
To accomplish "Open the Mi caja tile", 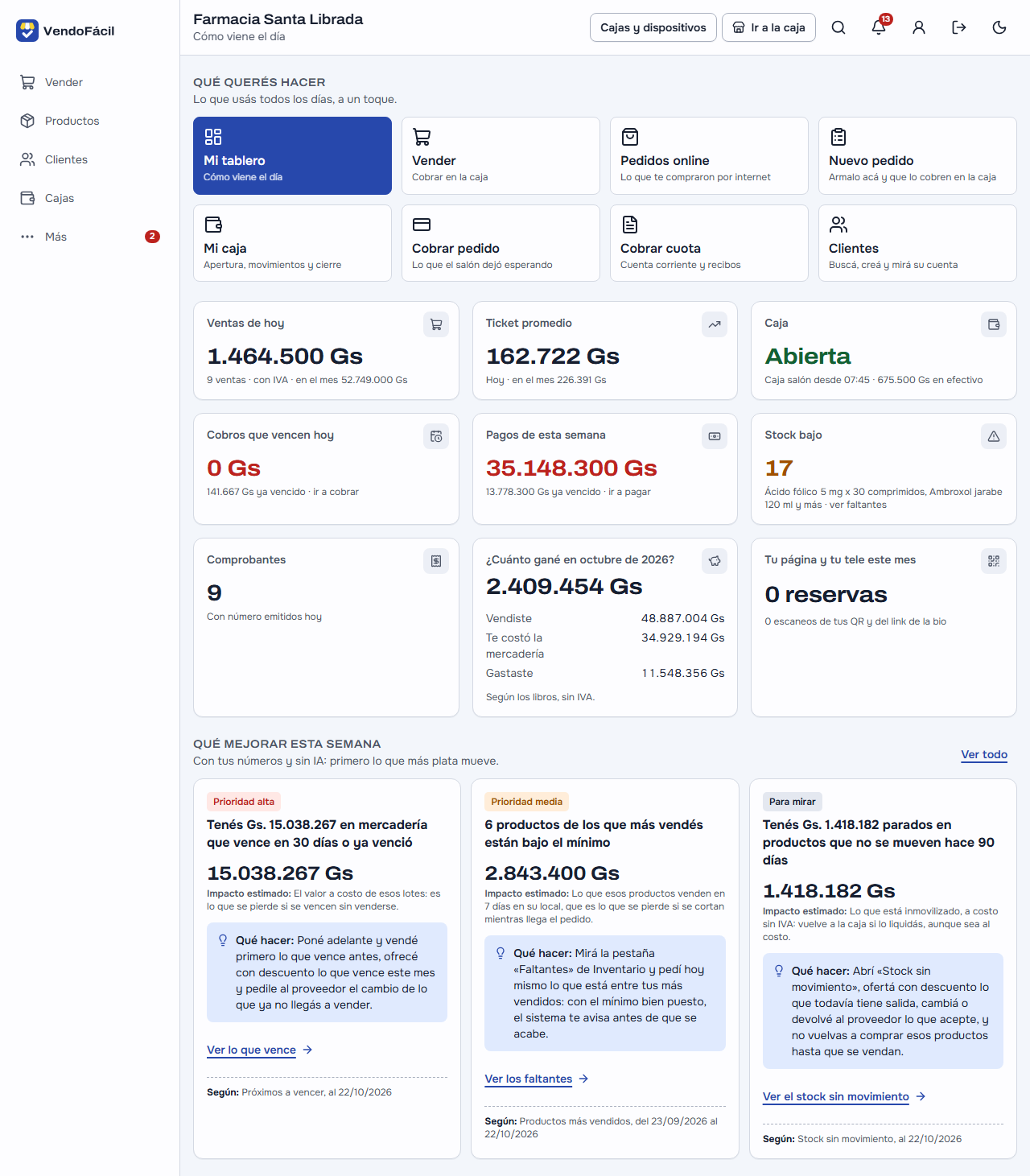I will [x=292, y=243].
